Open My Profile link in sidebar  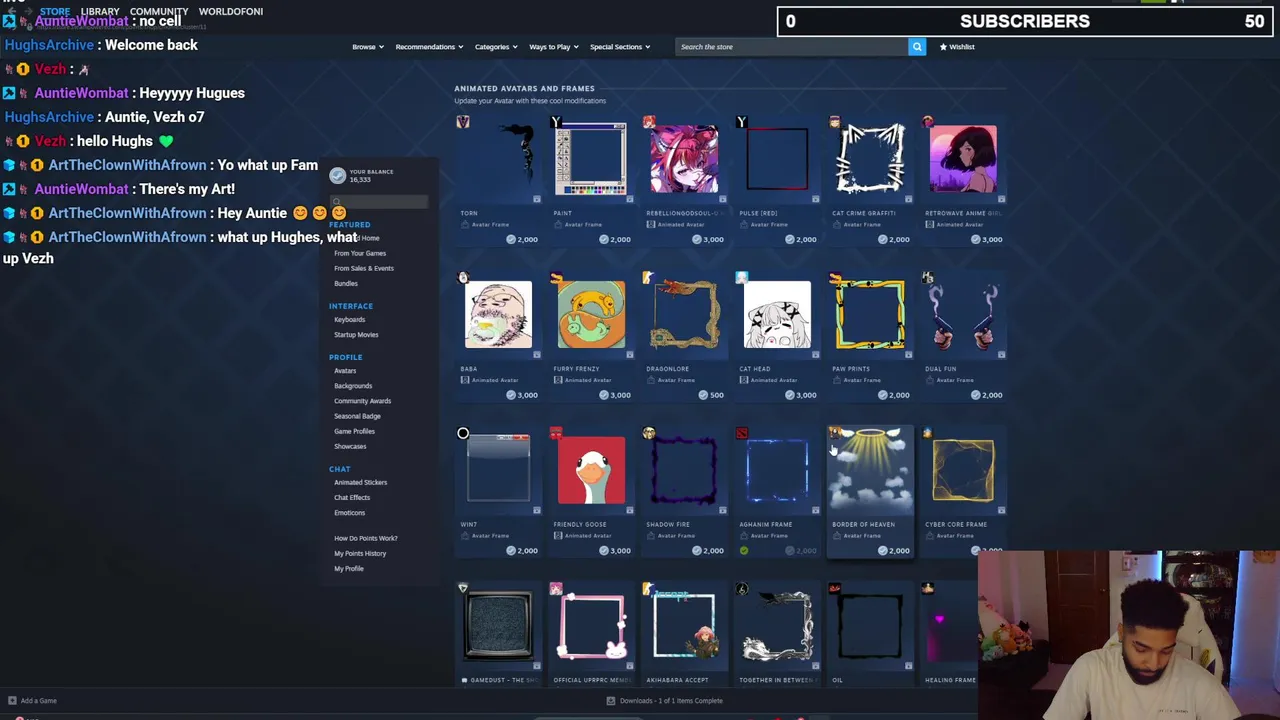pyautogui.click(x=349, y=568)
